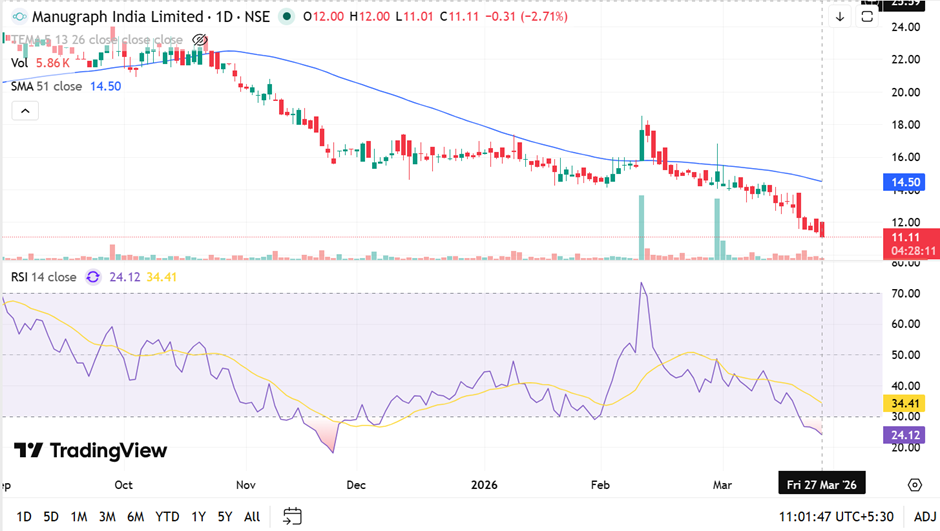This screenshot has width=940, height=531.
Task: Click the TradingView logo
Action: point(91,451)
